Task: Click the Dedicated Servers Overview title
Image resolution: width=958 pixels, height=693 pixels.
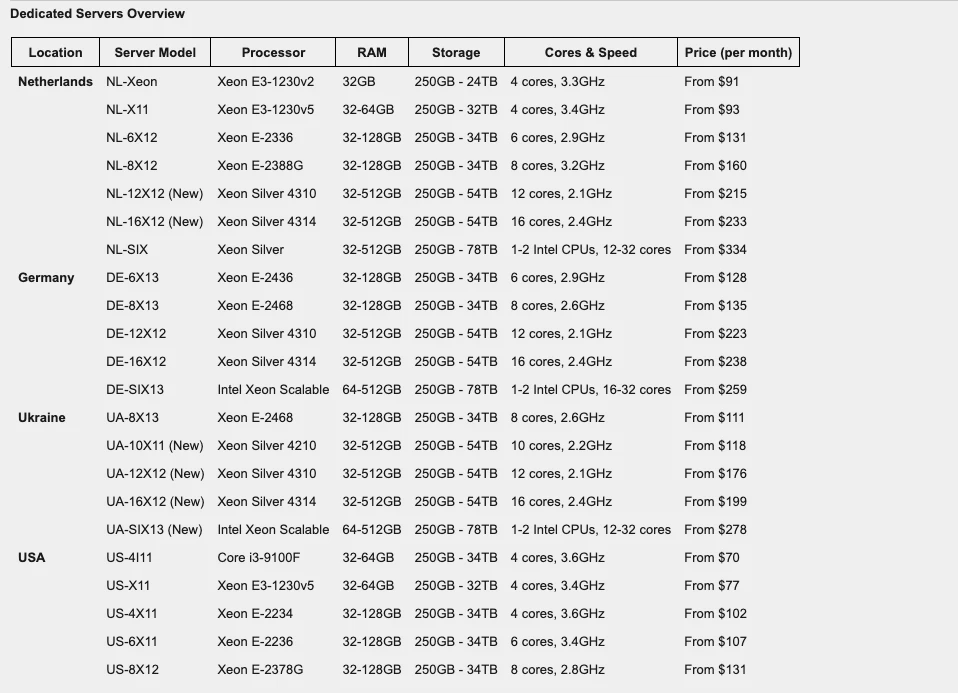Action: 97,14
